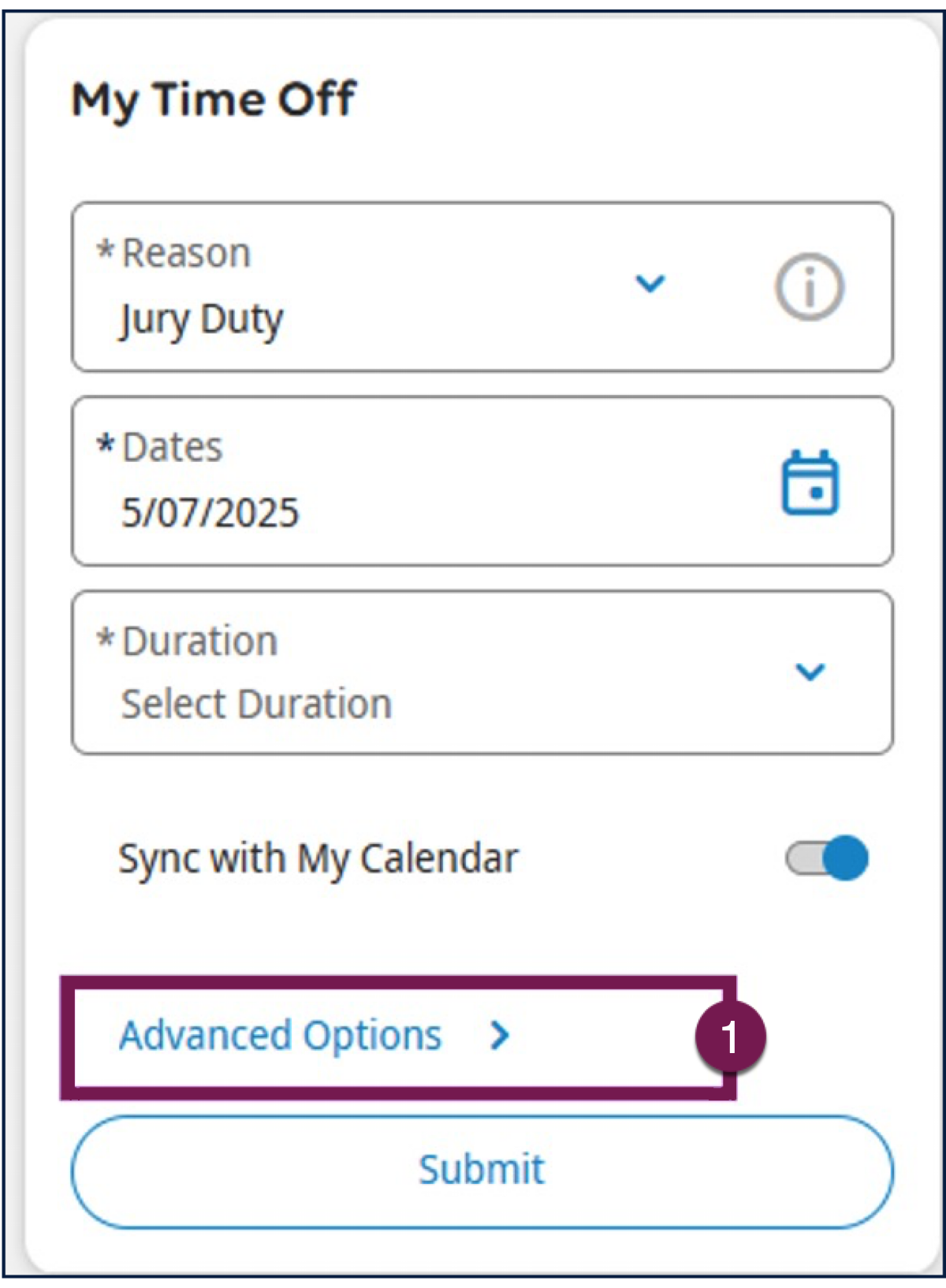The width and height of the screenshot is (946, 1288).
Task: Click the Jury Duty reason value
Action: (202, 320)
